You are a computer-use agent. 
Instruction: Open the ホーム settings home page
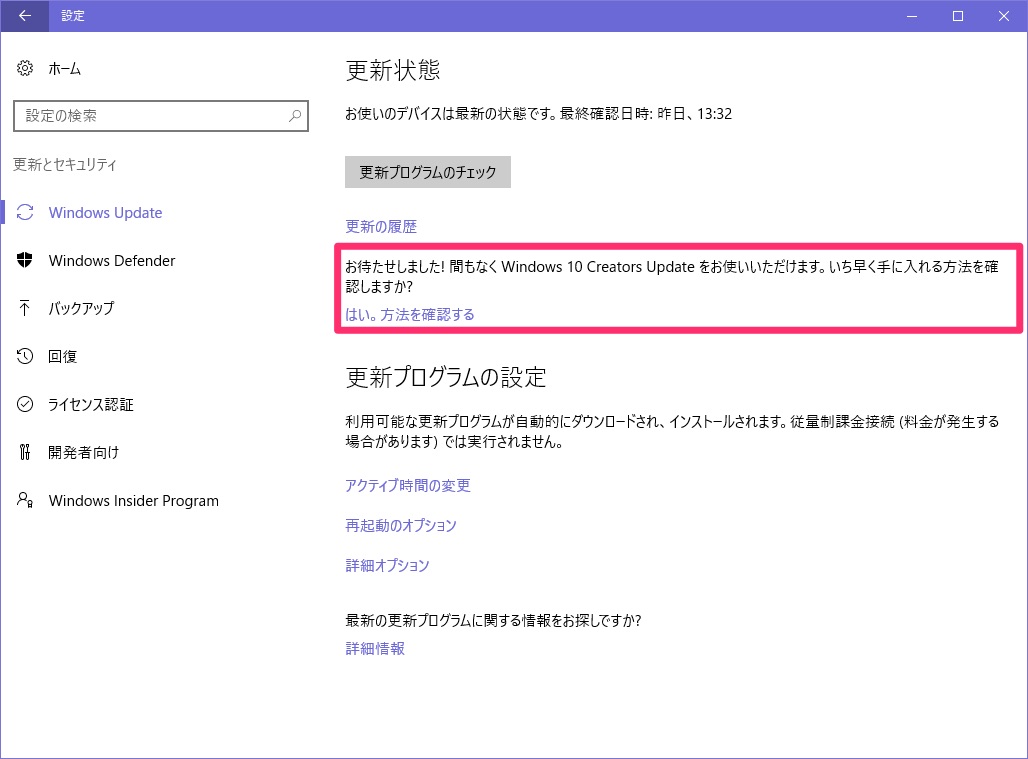(x=64, y=68)
